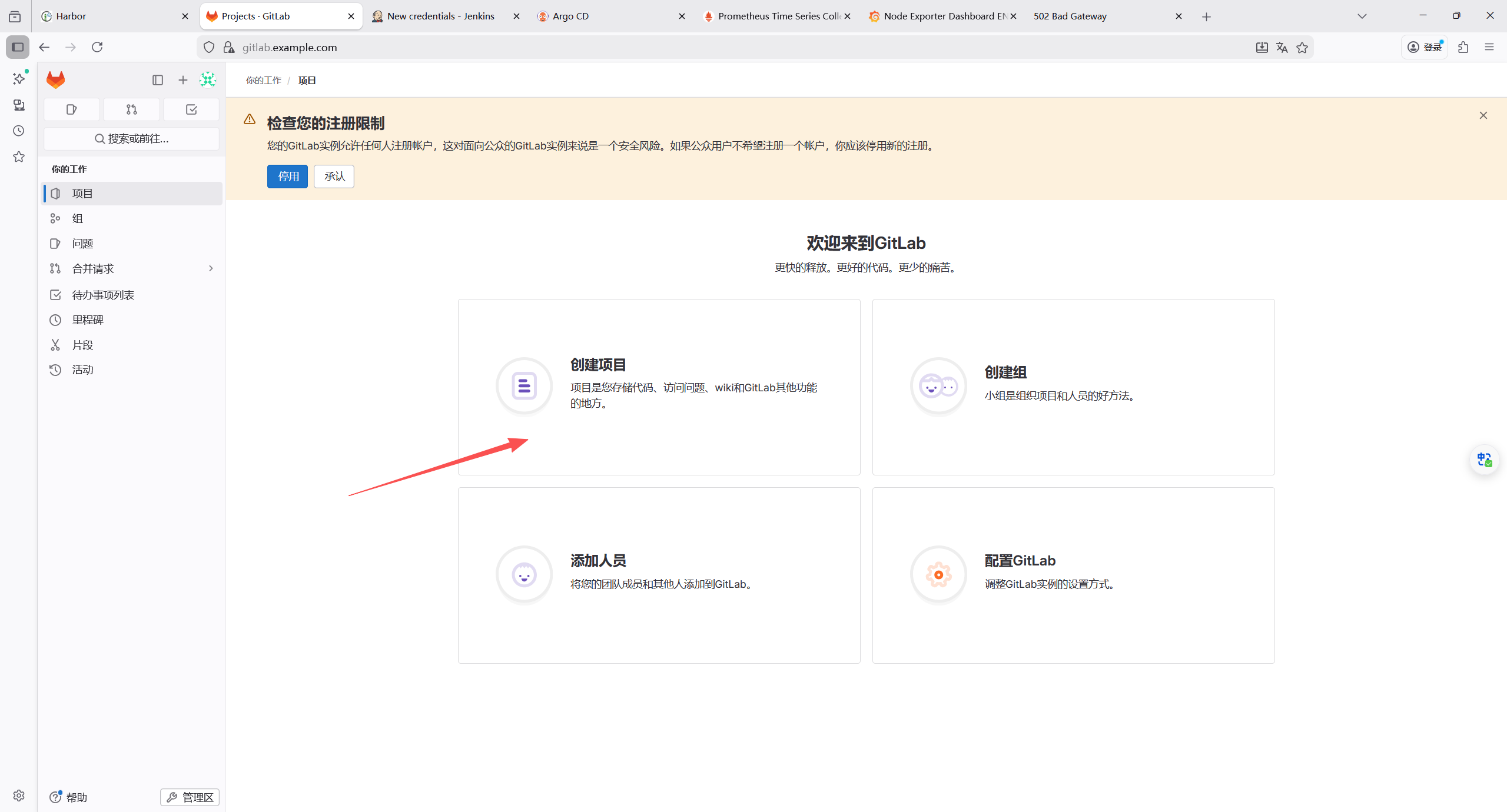Toggle the GitLab sidebar collapse icon
Screen dimensions: 1507x812
coord(157,80)
